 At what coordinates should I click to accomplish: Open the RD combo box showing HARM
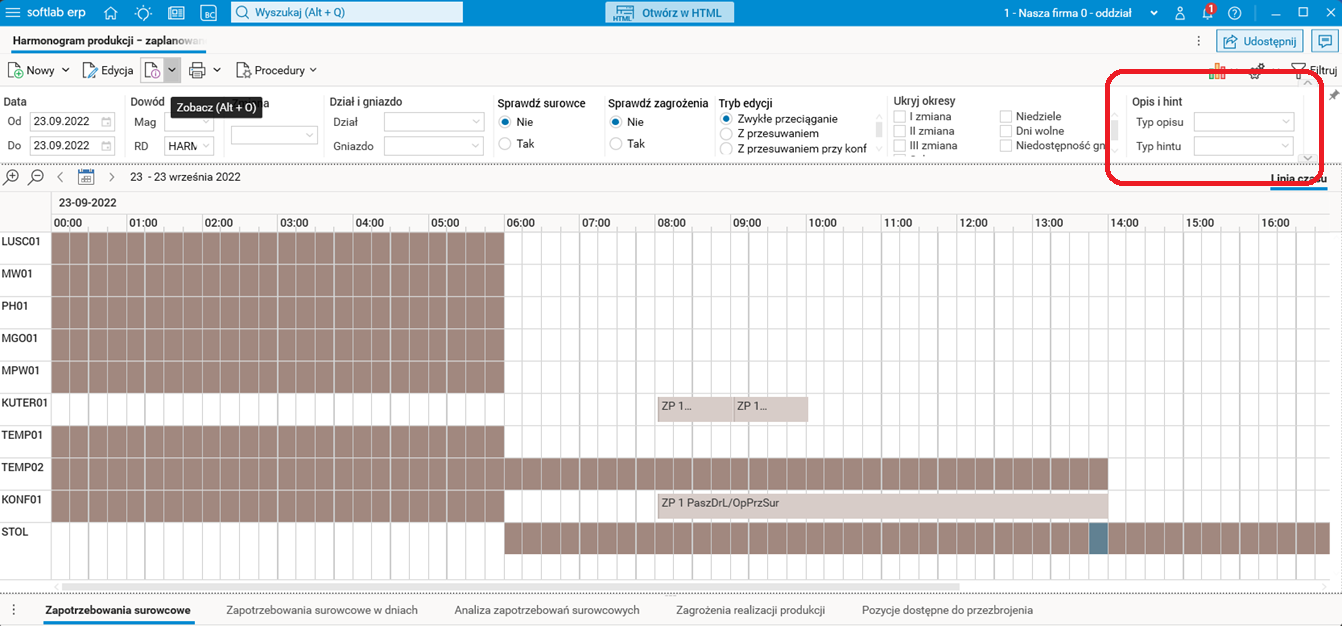tap(189, 146)
